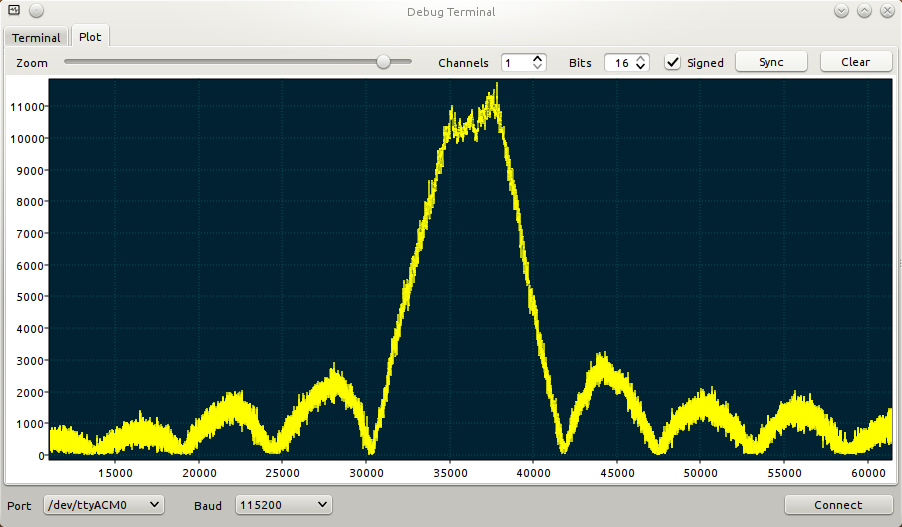Click the 60000 x-axis label
This screenshot has width=902, height=527.
pyautogui.click(x=868, y=473)
